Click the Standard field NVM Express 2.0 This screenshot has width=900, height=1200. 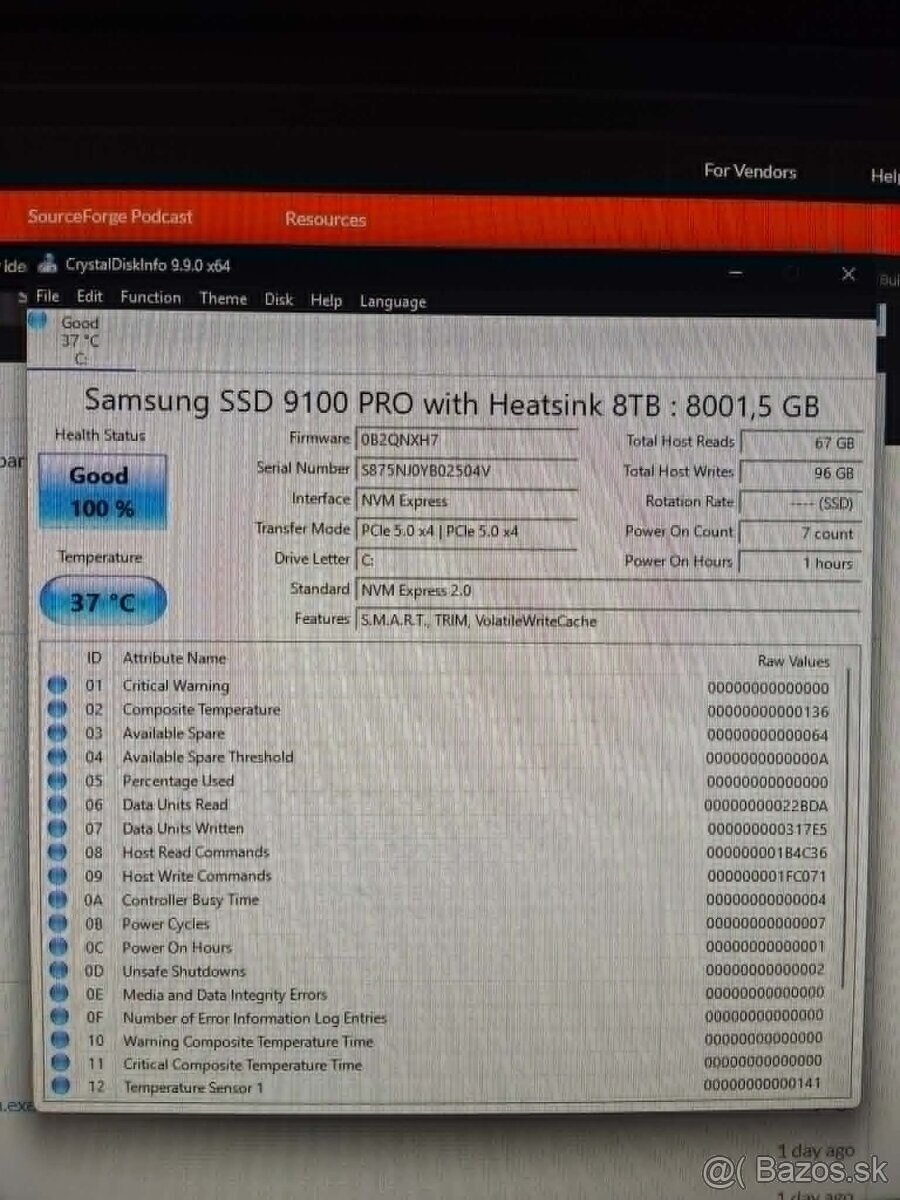point(607,591)
